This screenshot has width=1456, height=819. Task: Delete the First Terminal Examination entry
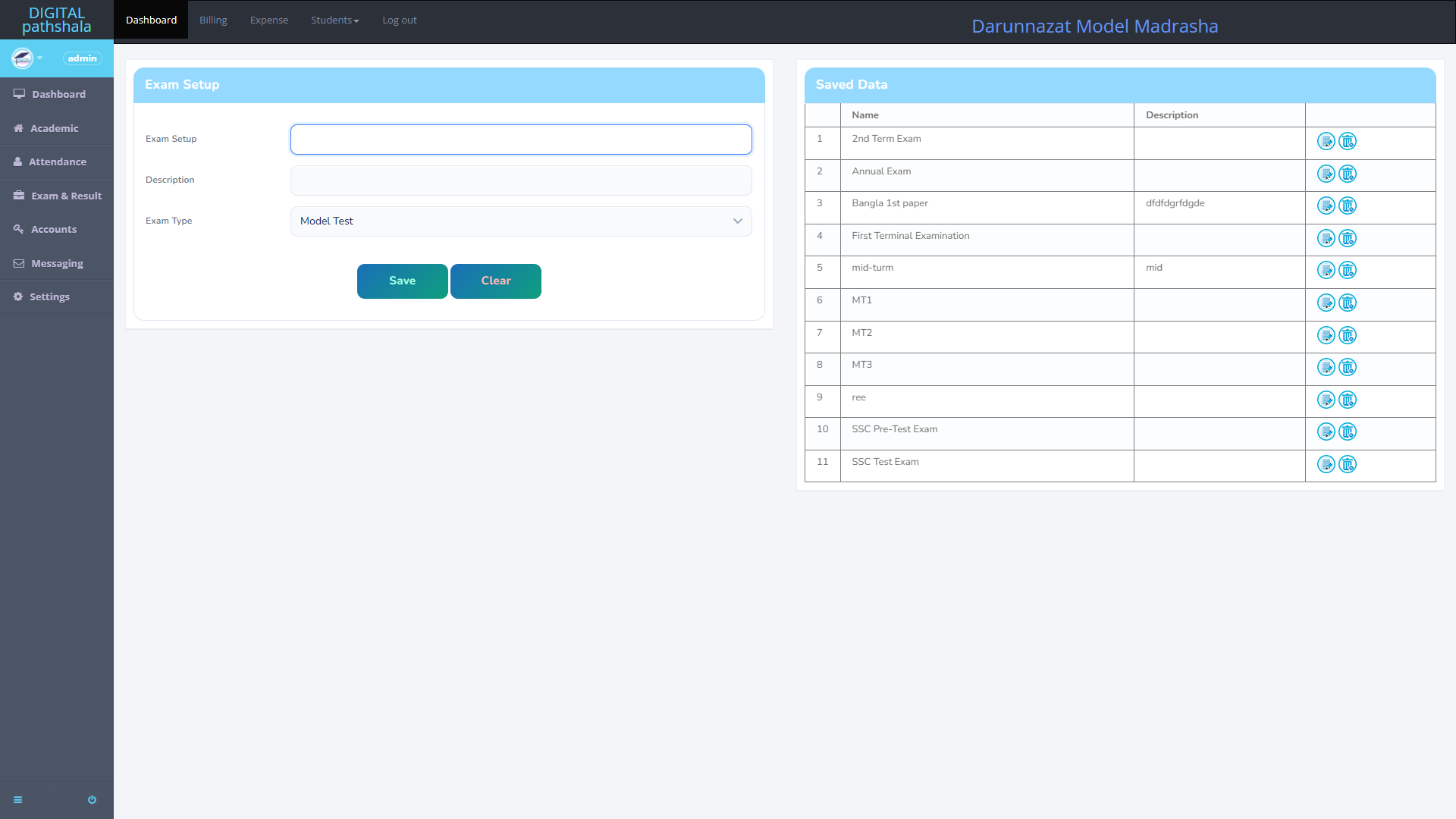pyautogui.click(x=1348, y=239)
